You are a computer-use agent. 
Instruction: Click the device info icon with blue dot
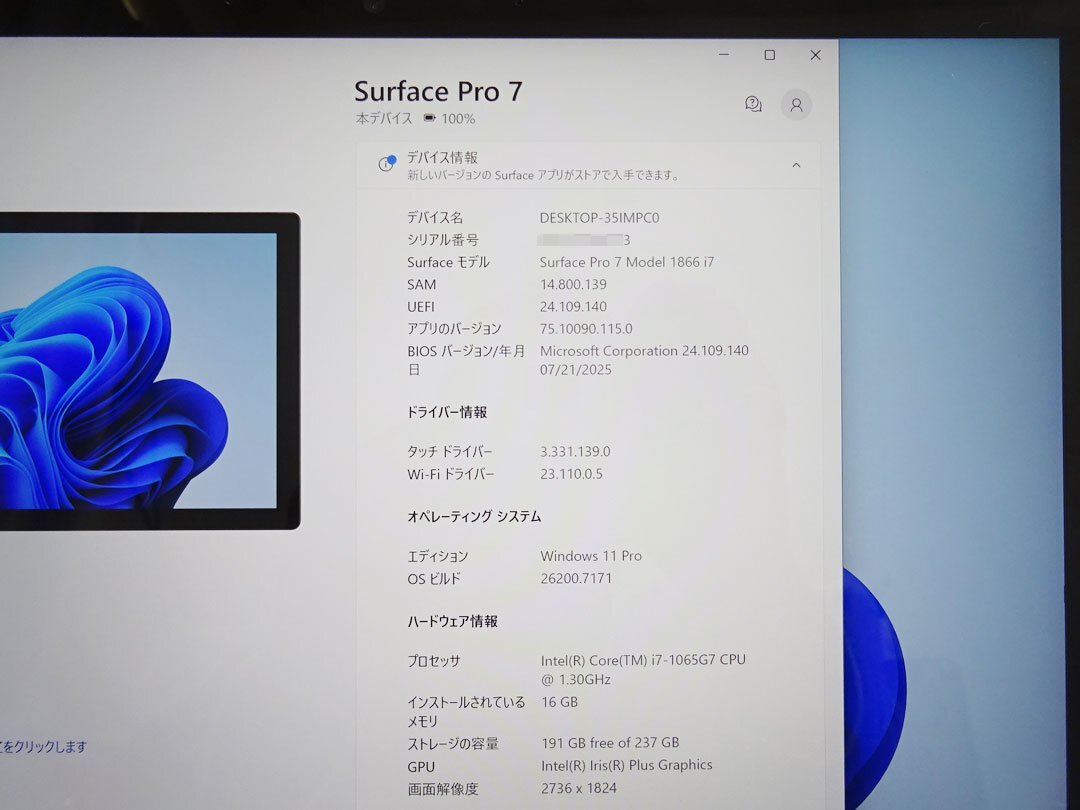point(386,163)
